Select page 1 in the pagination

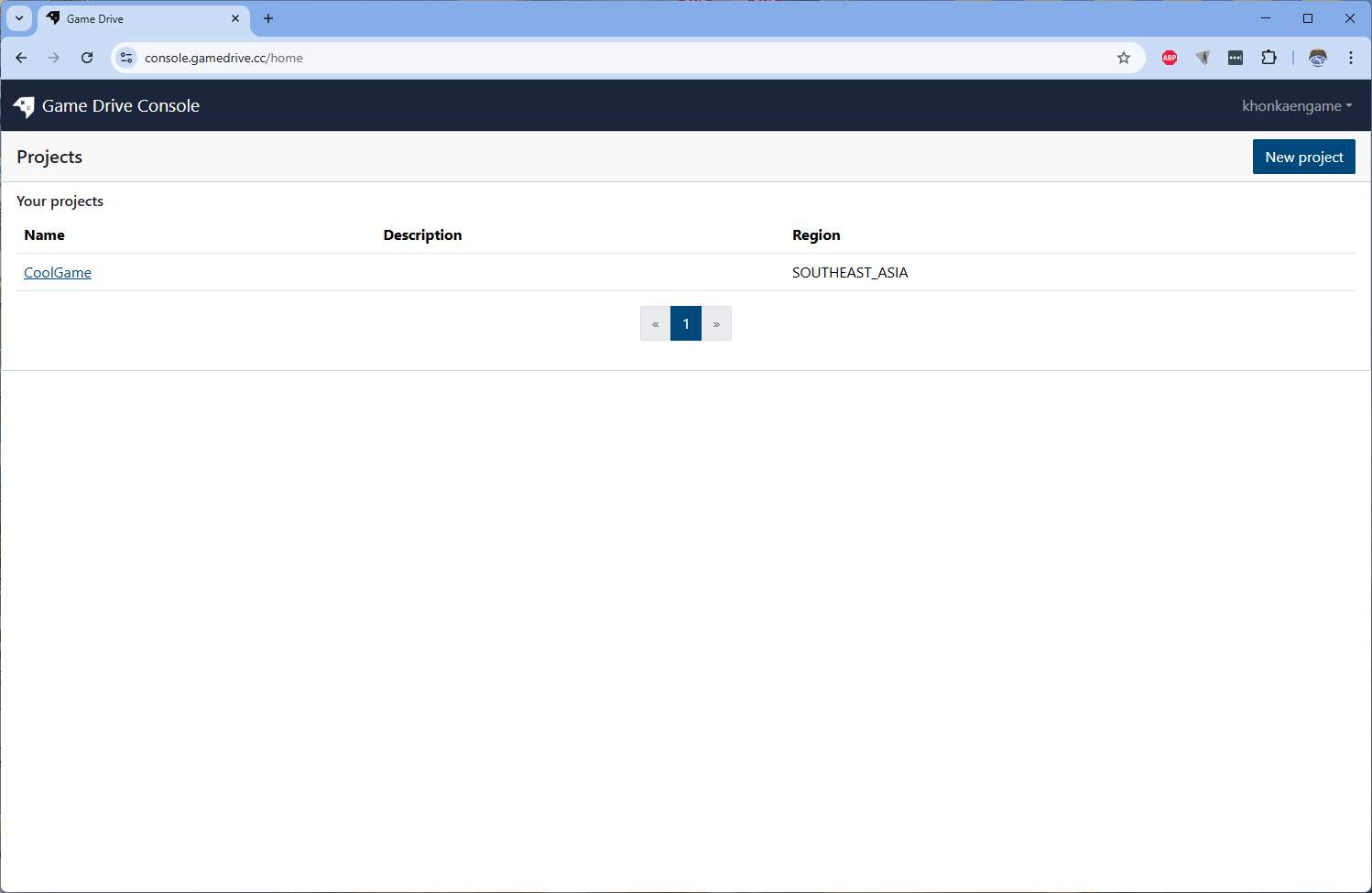click(x=686, y=323)
